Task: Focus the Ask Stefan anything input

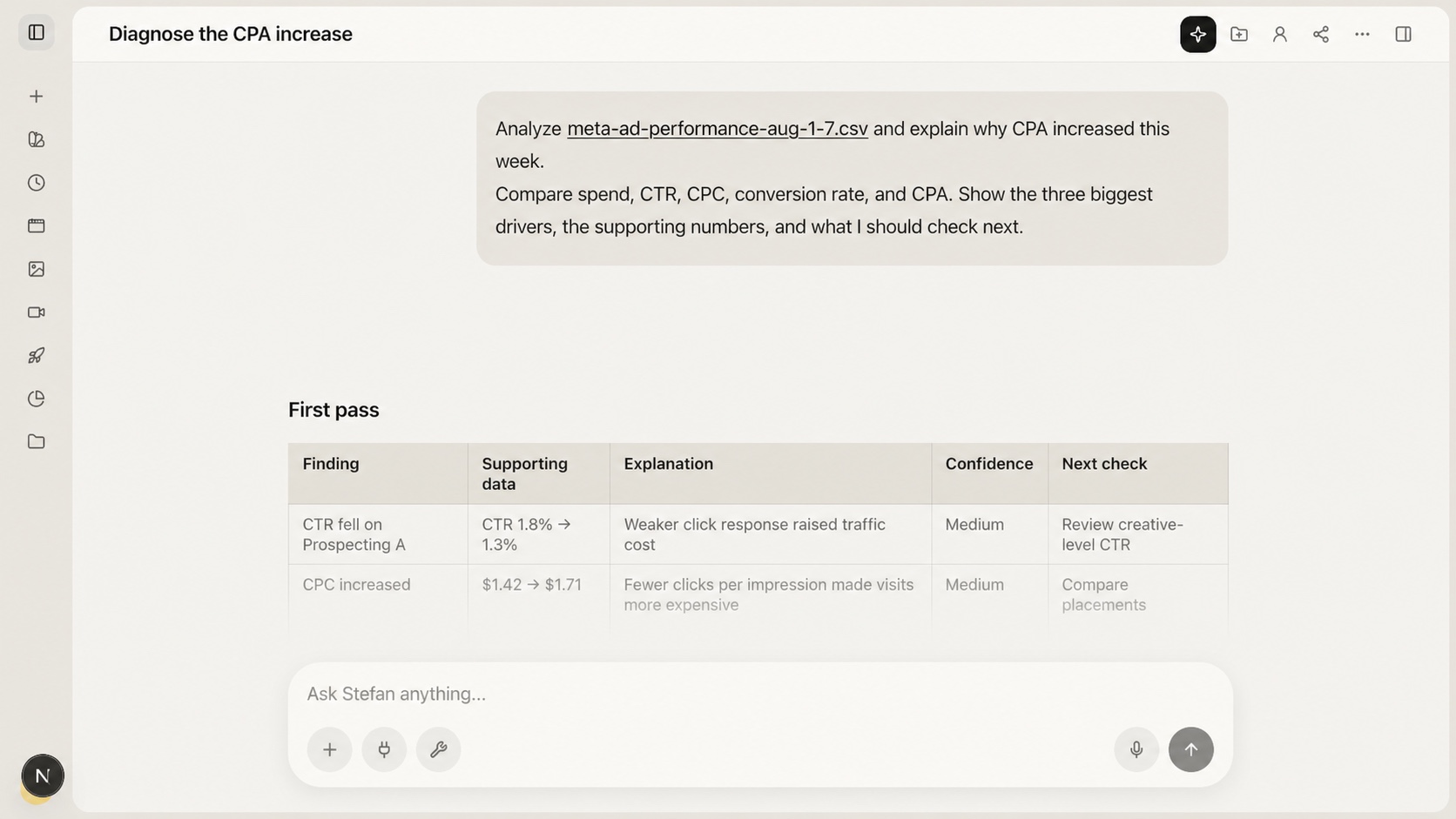Action: [759, 694]
